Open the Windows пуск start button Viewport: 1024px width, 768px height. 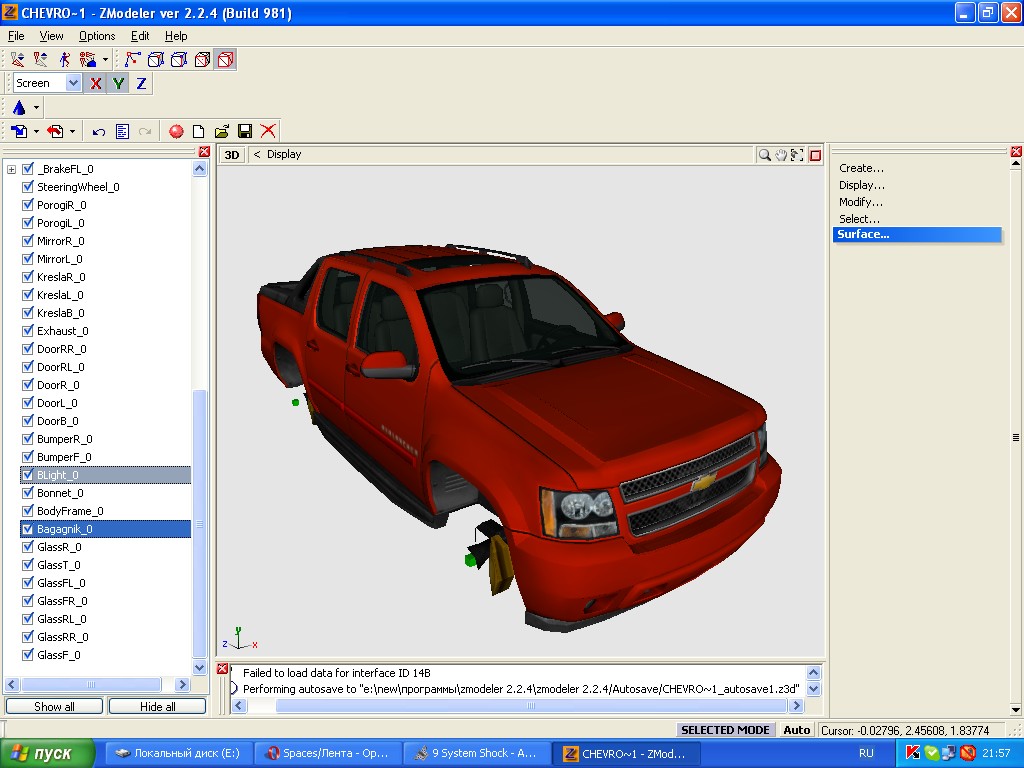47,754
